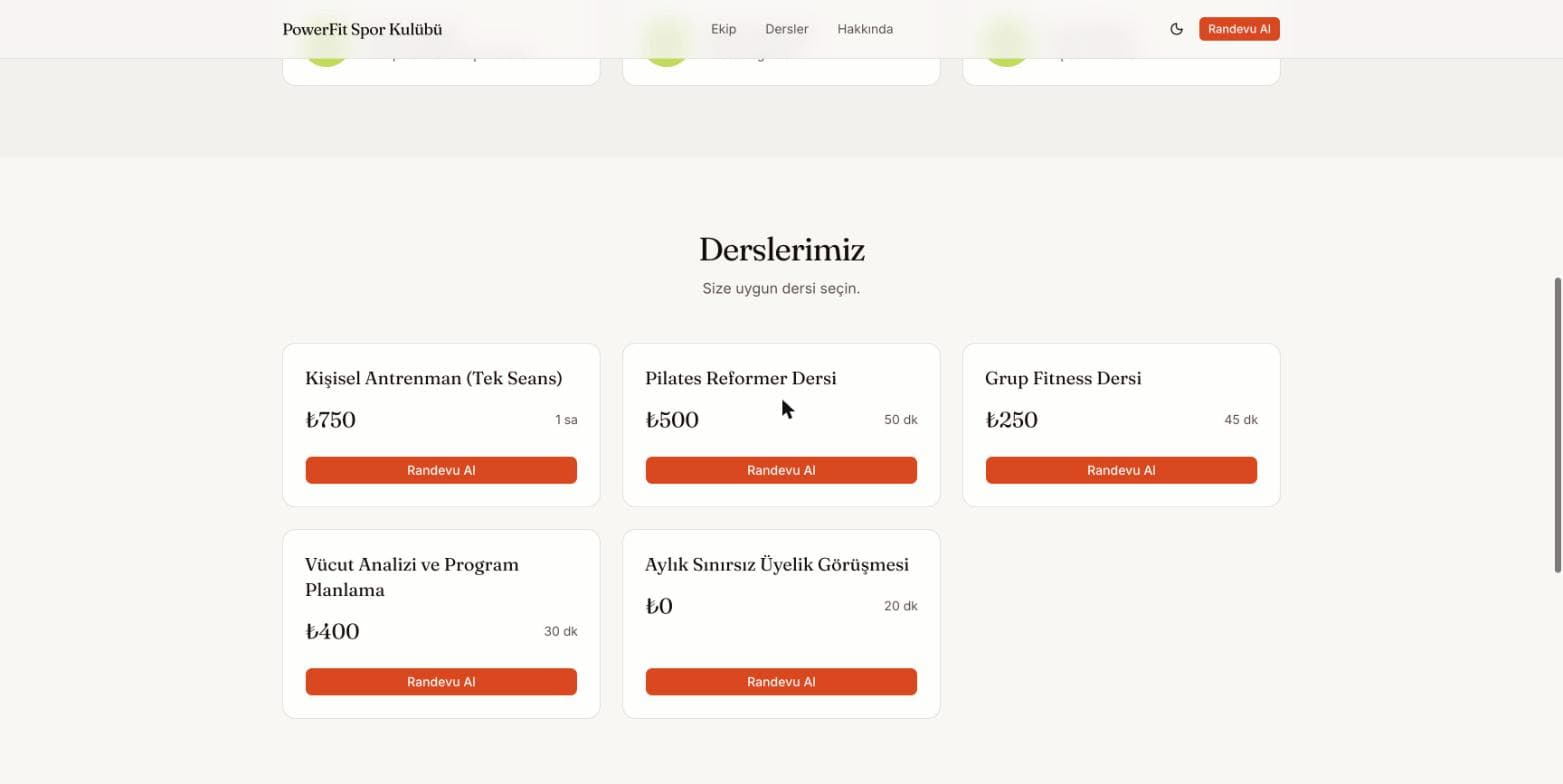Go to the Ekip section

tap(723, 29)
